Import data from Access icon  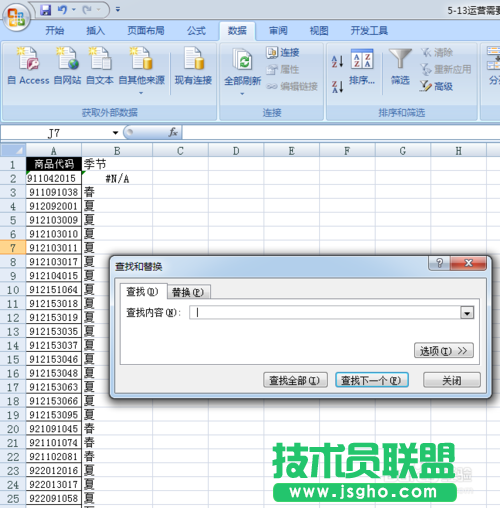(28, 66)
